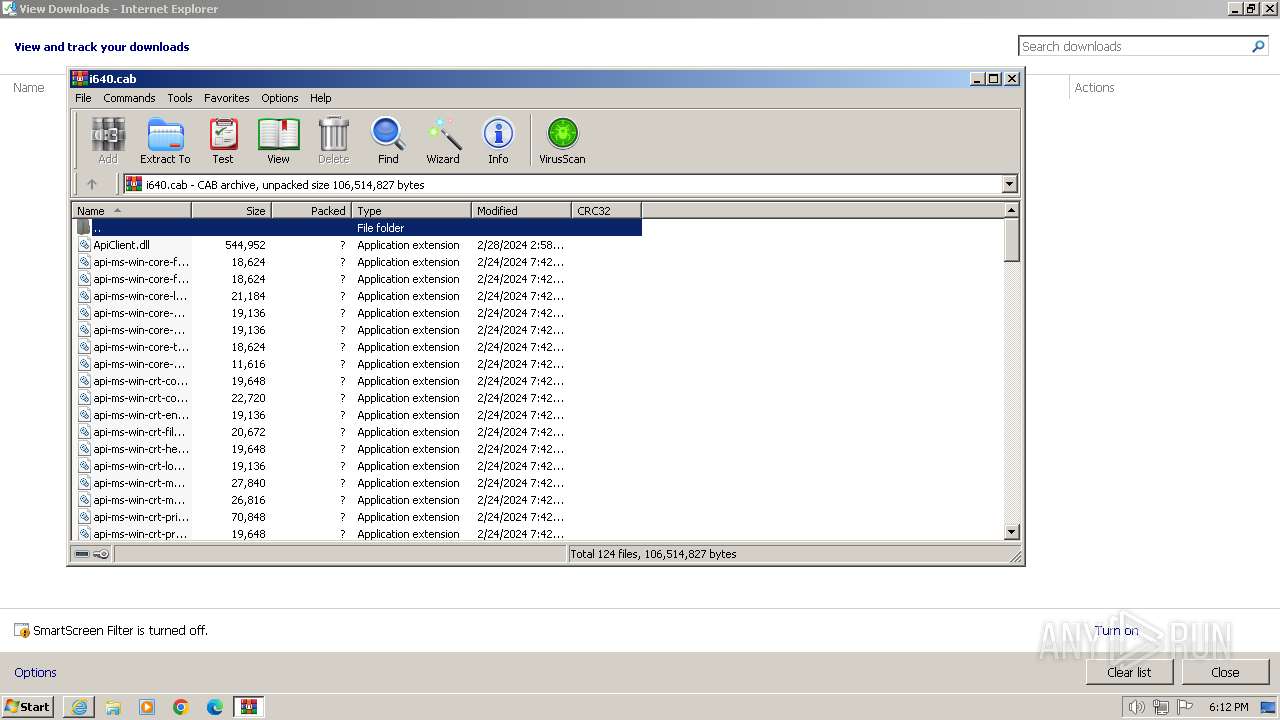Open the Options link in View Downloads
This screenshot has width=1280, height=720.
click(x=35, y=673)
